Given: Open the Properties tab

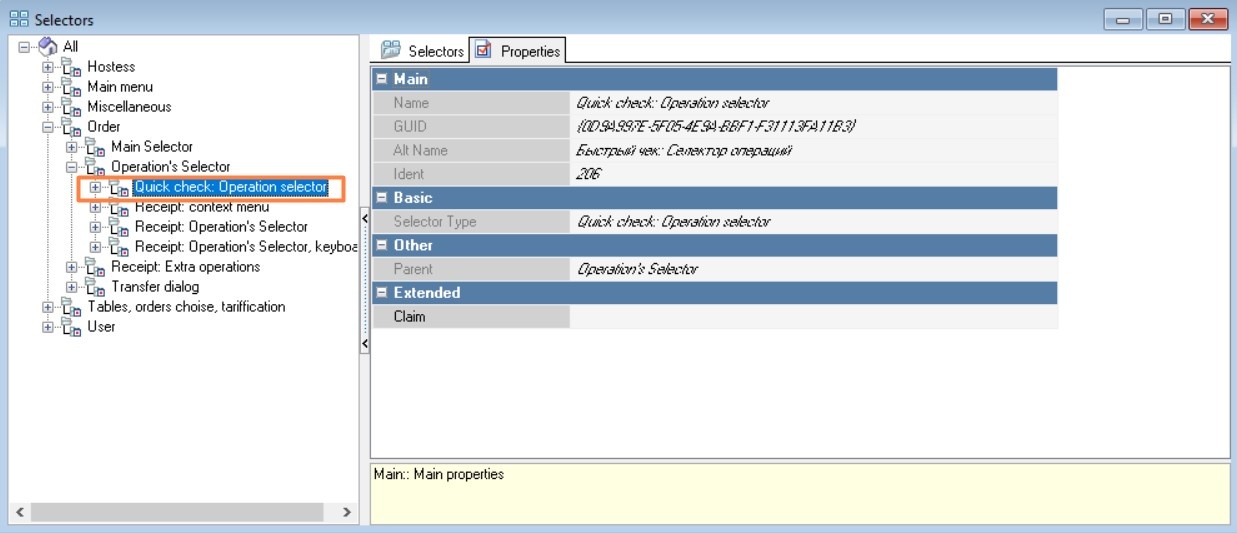Looking at the screenshot, I should 518,51.
